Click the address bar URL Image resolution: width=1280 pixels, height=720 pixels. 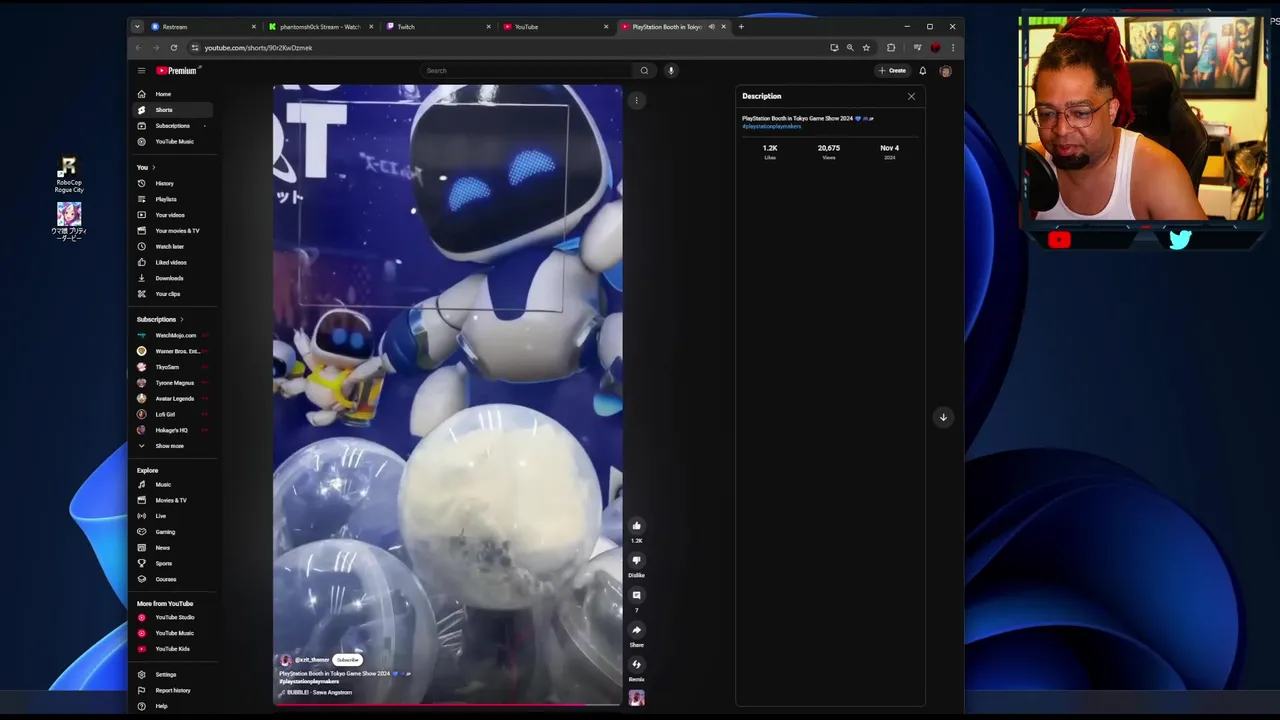click(x=258, y=48)
